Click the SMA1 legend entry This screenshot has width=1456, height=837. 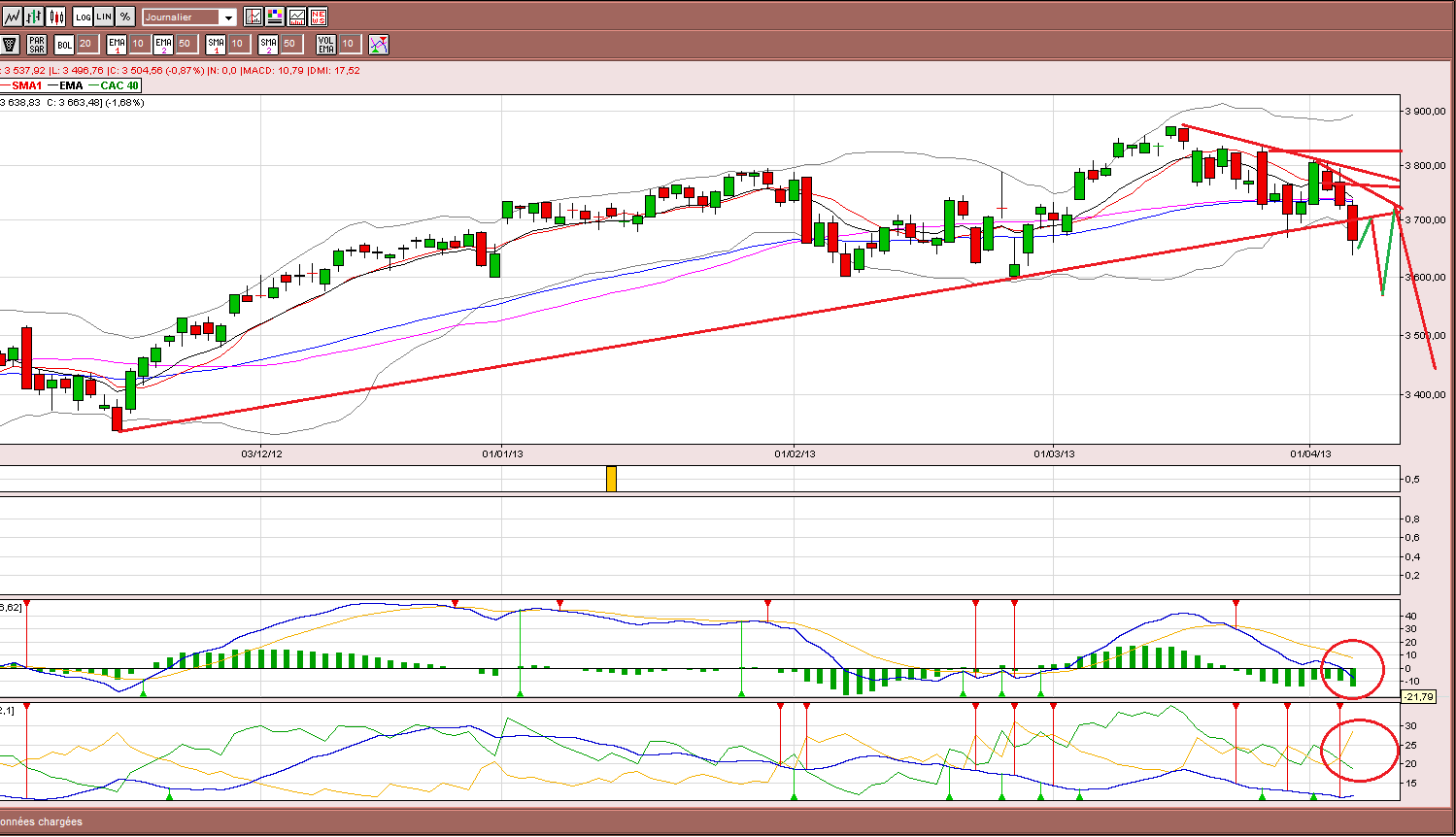(22, 85)
